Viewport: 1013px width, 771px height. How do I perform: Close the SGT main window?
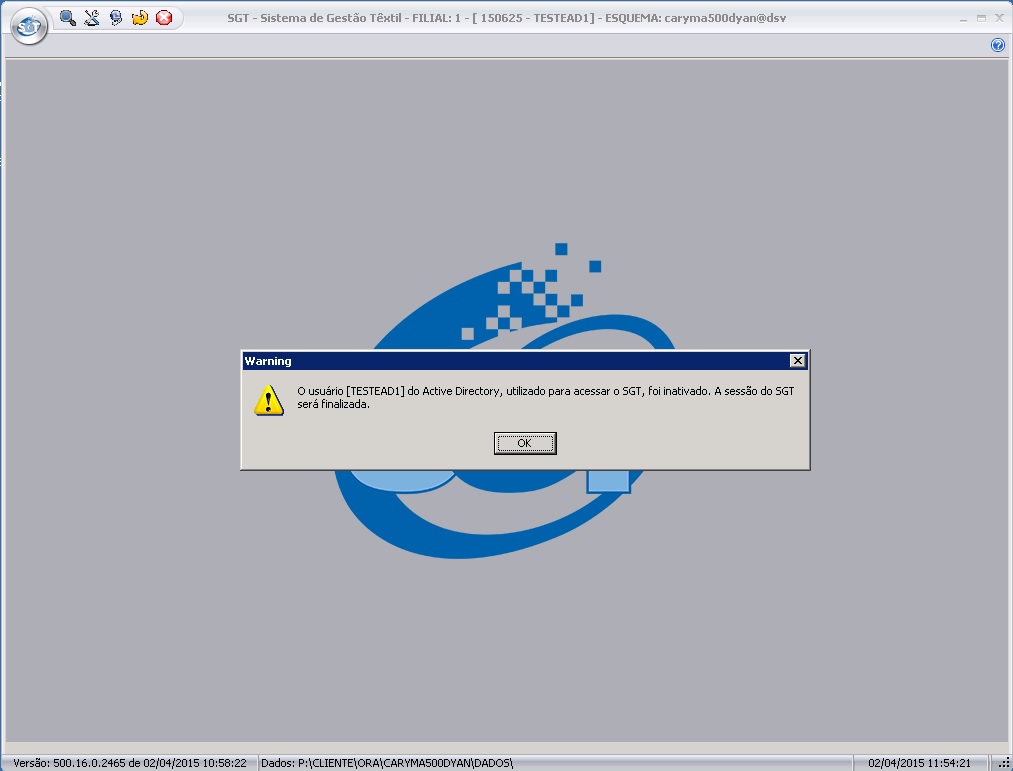coord(997,17)
